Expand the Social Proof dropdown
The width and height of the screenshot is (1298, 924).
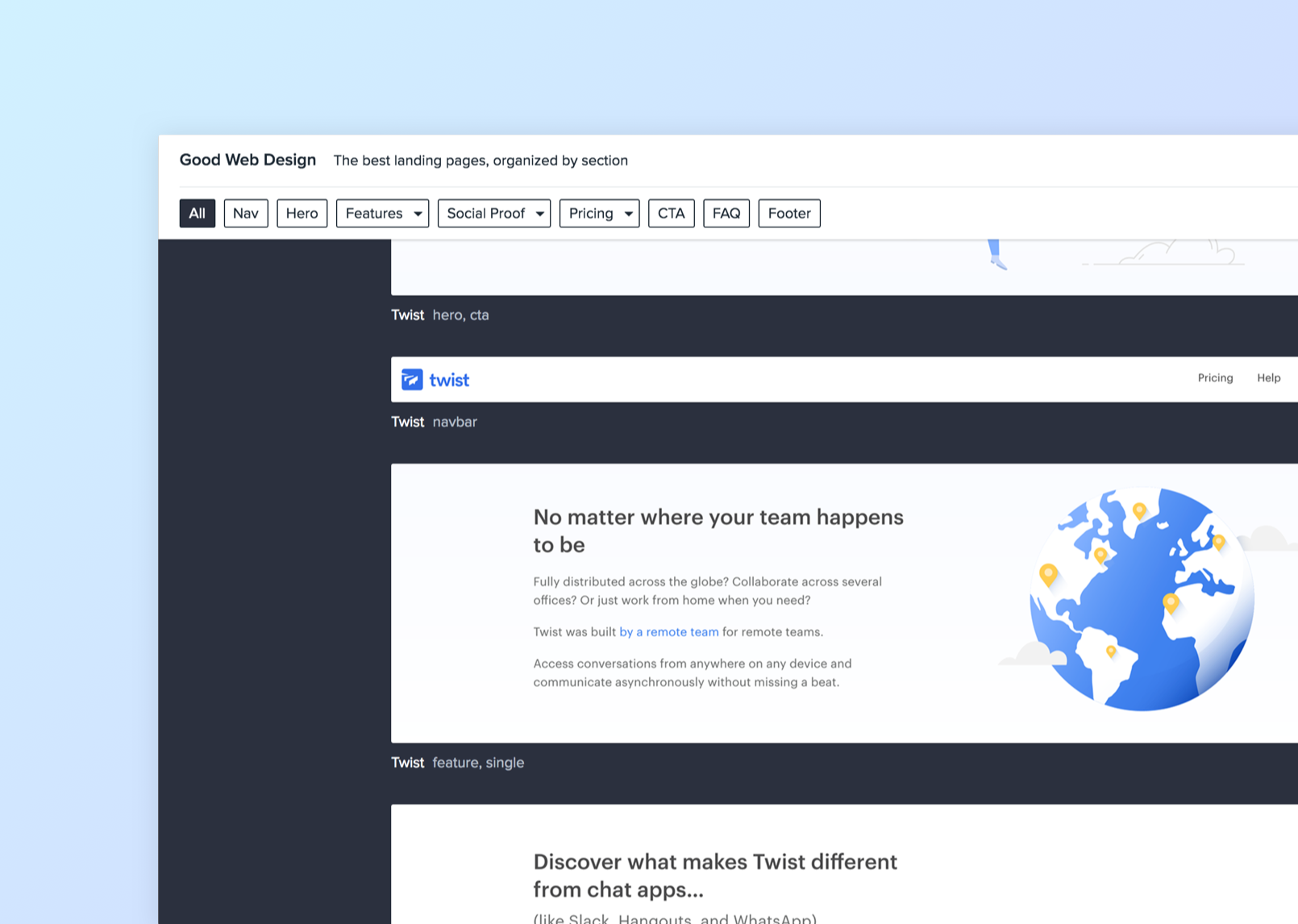click(x=493, y=213)
